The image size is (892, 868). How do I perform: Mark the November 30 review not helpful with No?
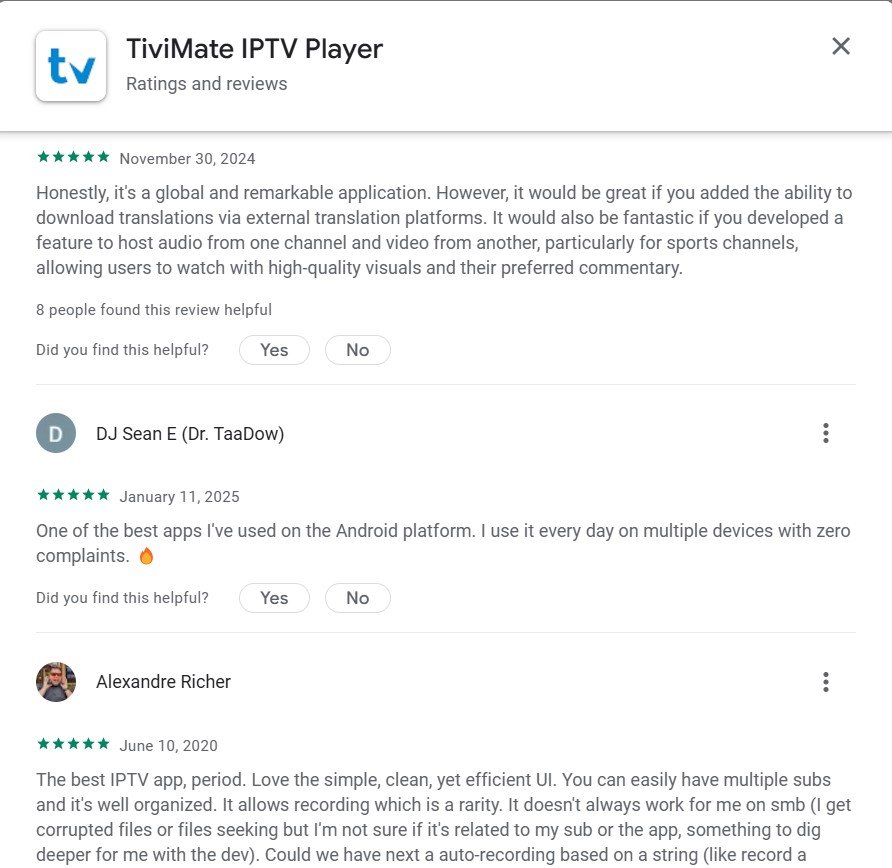pyautogui.click(x=358, y=350)
